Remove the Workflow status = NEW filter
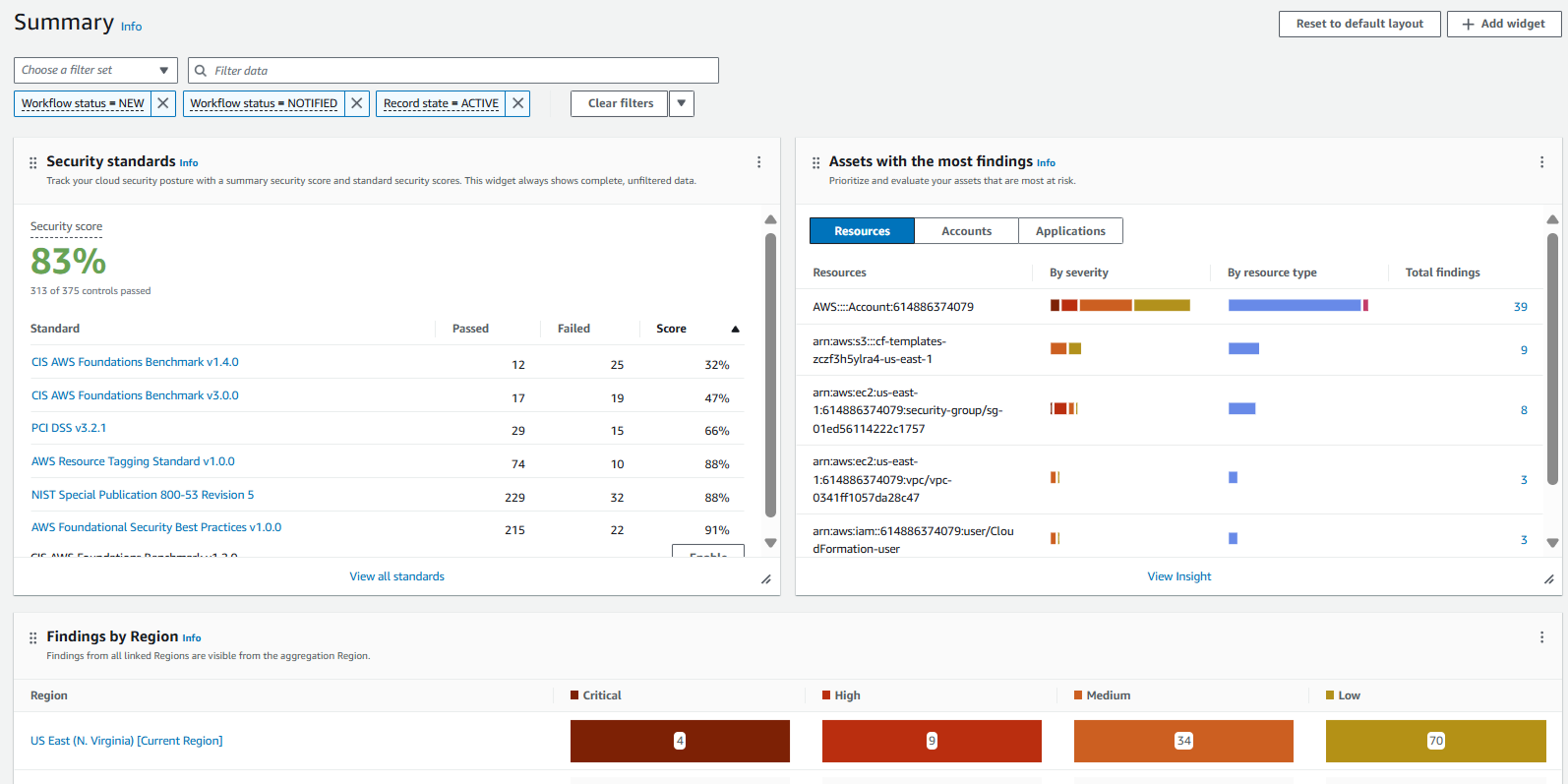 pos(163,103)
